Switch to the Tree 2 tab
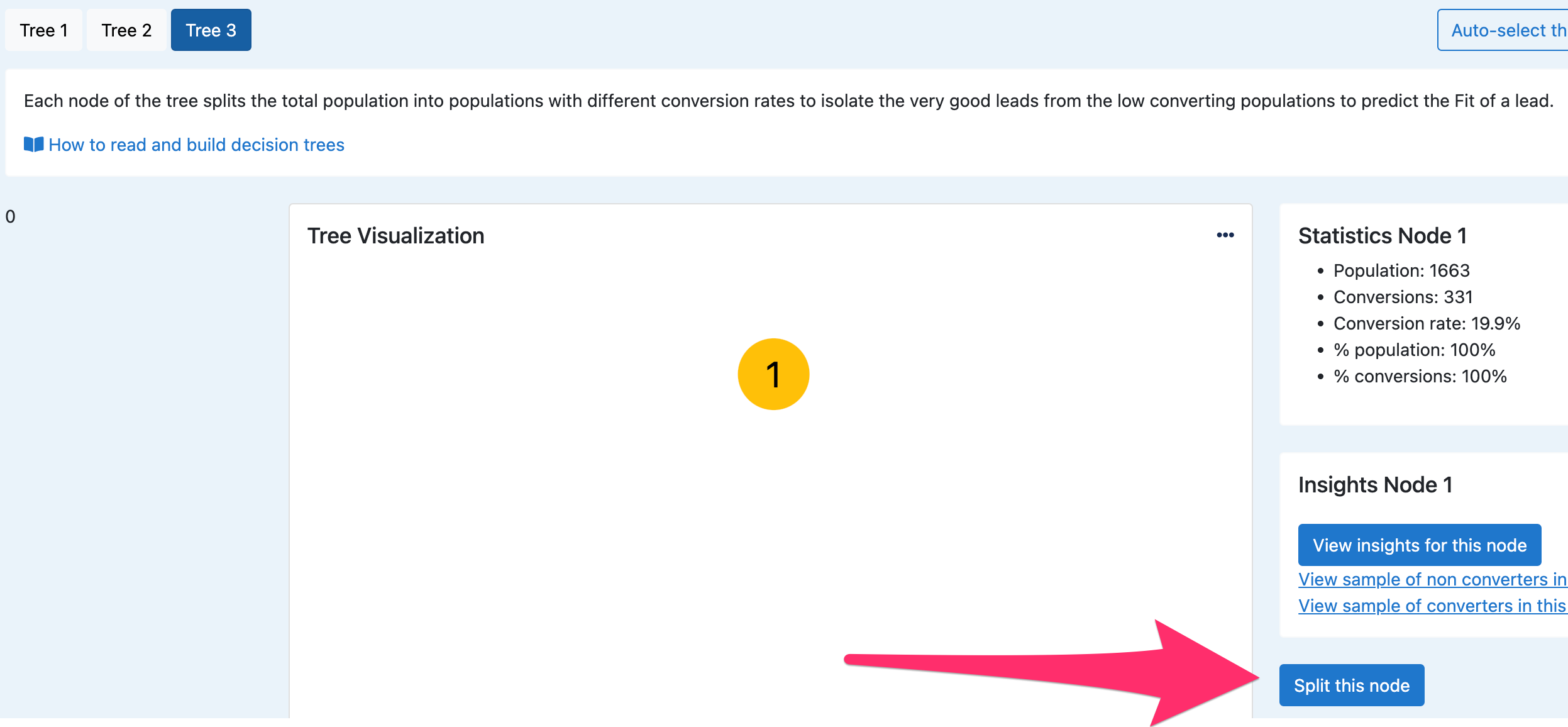The width and height of the screenshot is (1568, 727). click(126, 30)
